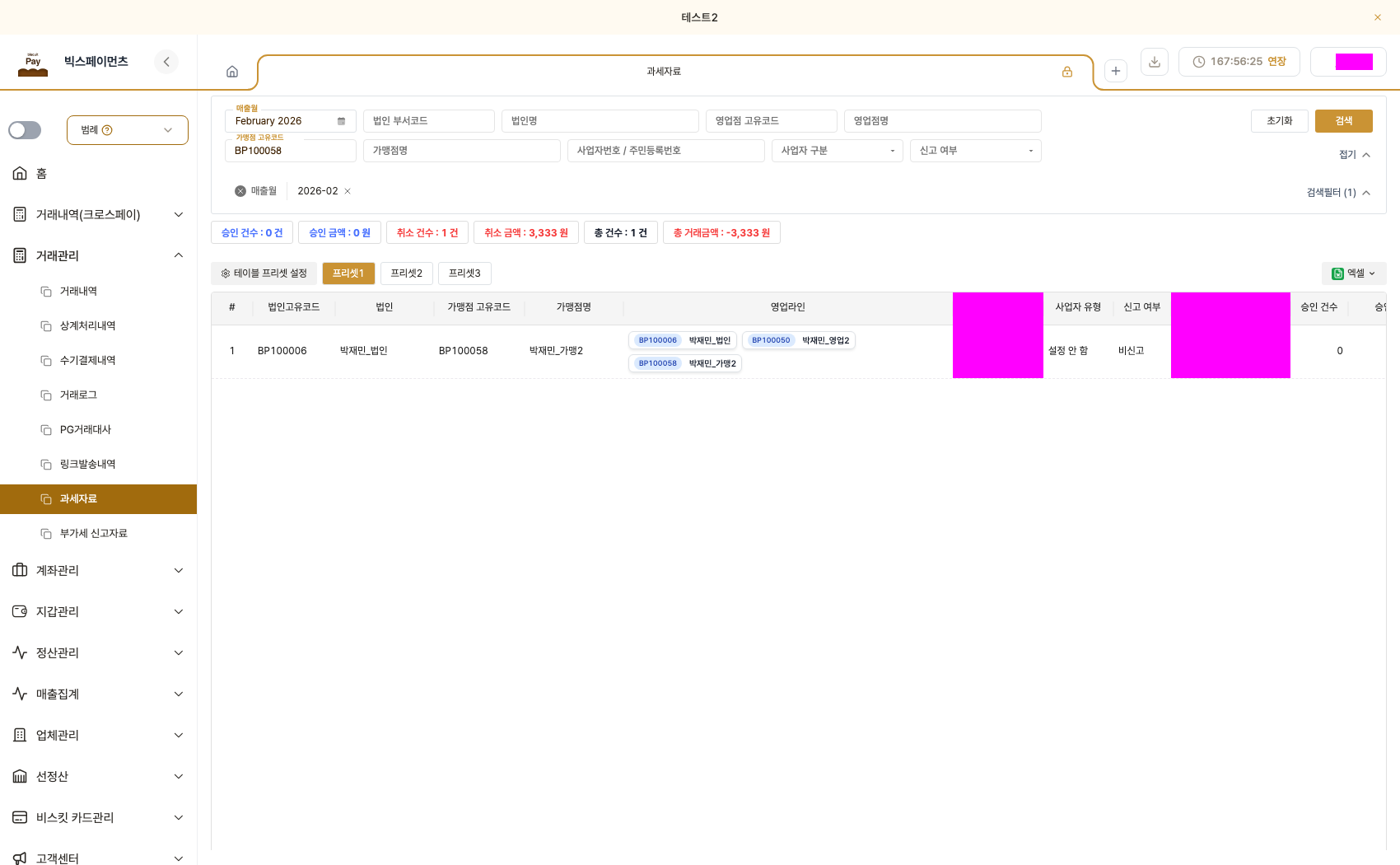Click the download icon in top bar
Viewport: 1400px width, 865px height.
(1155, 62)
